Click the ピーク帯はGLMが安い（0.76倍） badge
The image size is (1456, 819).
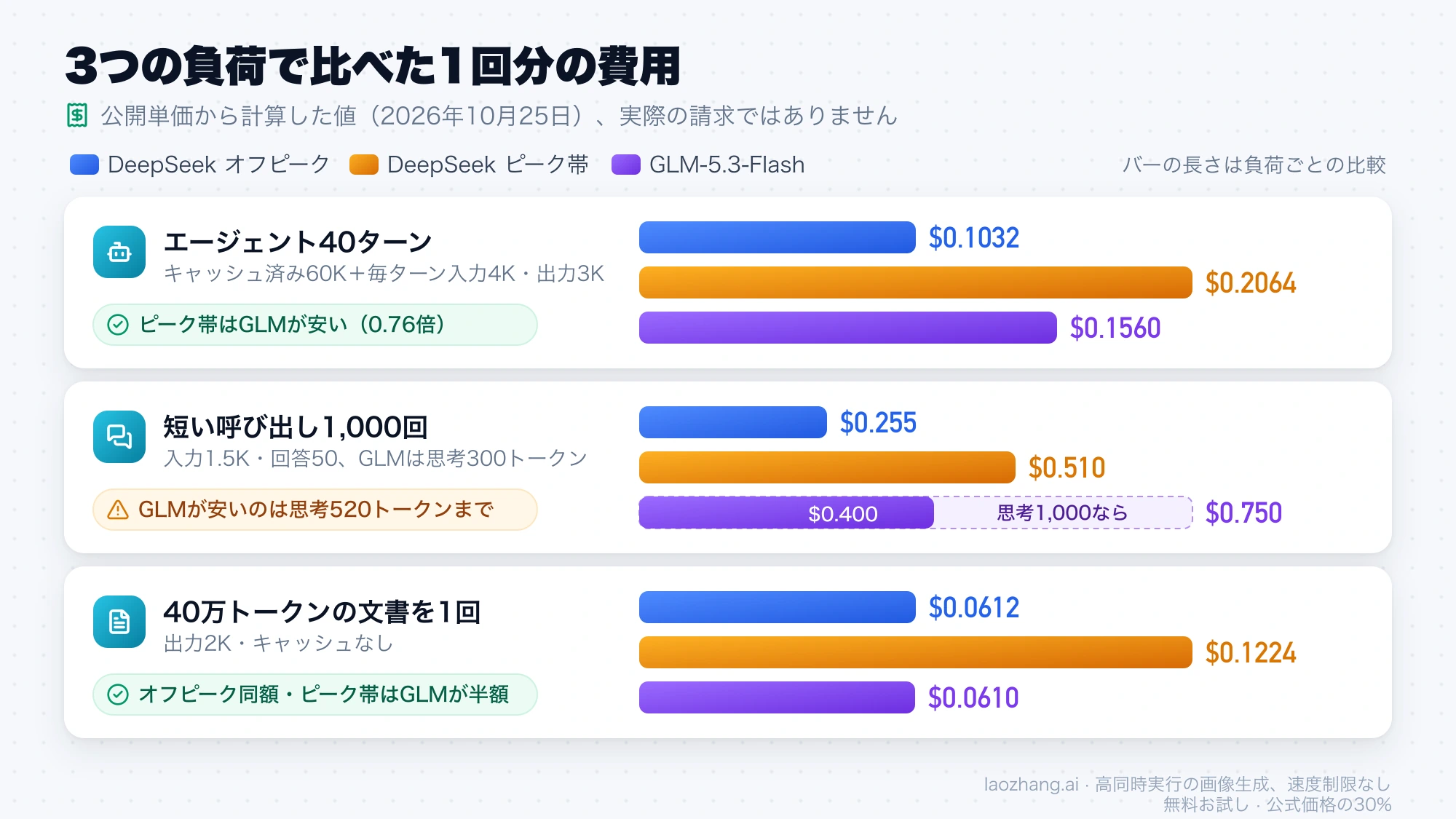coord(315,325)
